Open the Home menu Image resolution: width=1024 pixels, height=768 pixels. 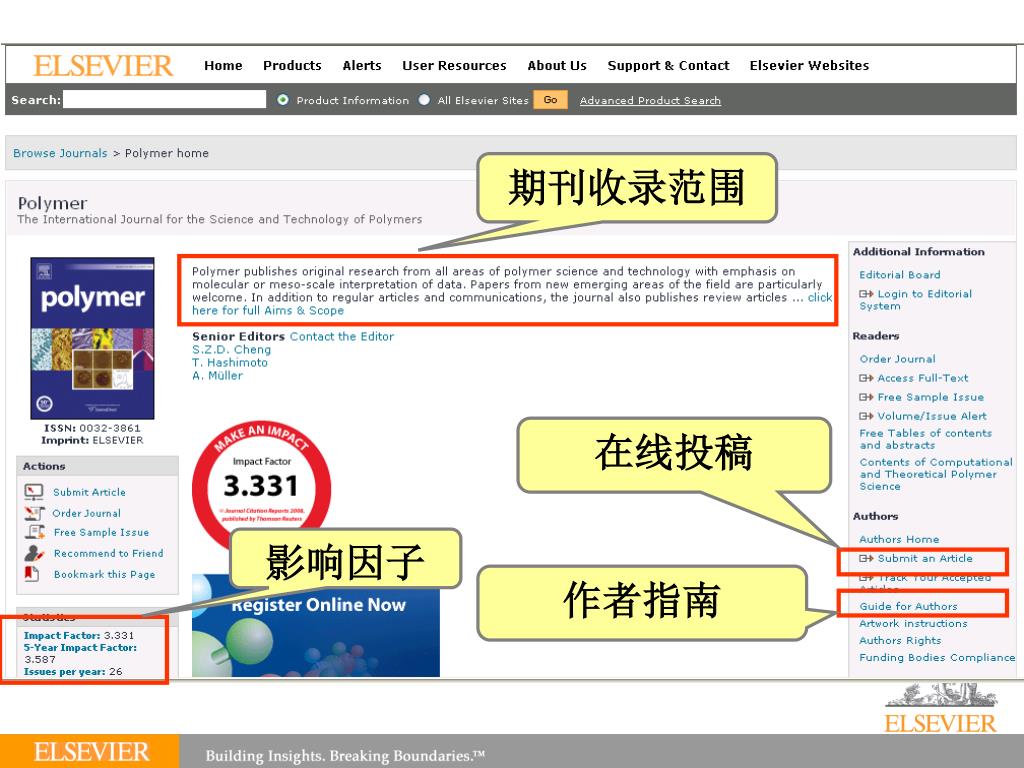pos(223,65)
